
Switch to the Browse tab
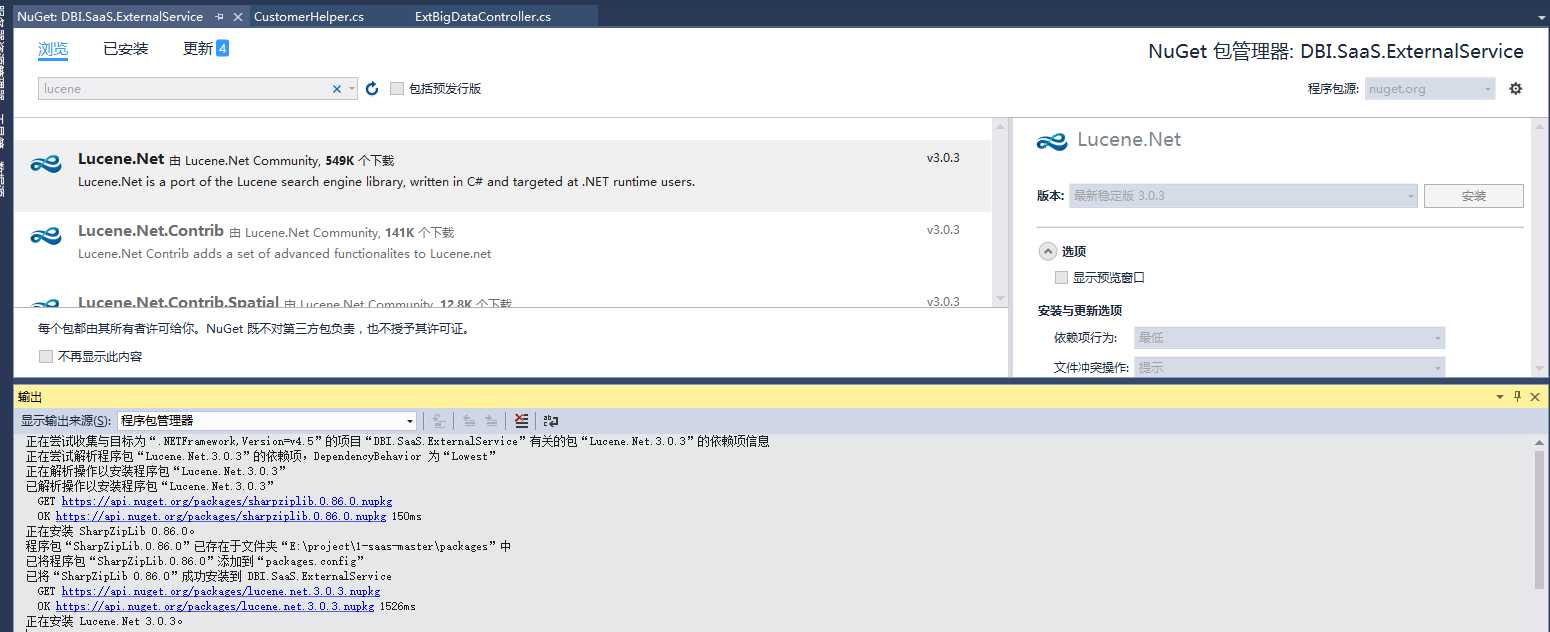[x=53, y=49]
